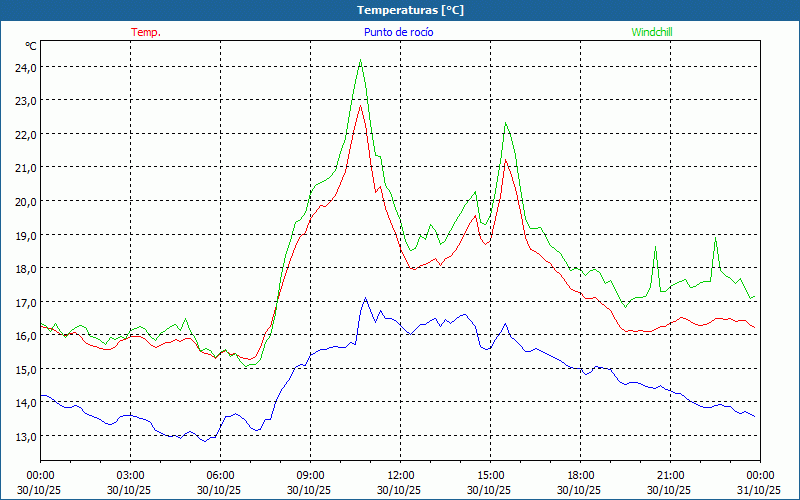Screen dimensions: 800x500
Task: Click the 31/10/25 date label
Action: (x=760, y=490)
